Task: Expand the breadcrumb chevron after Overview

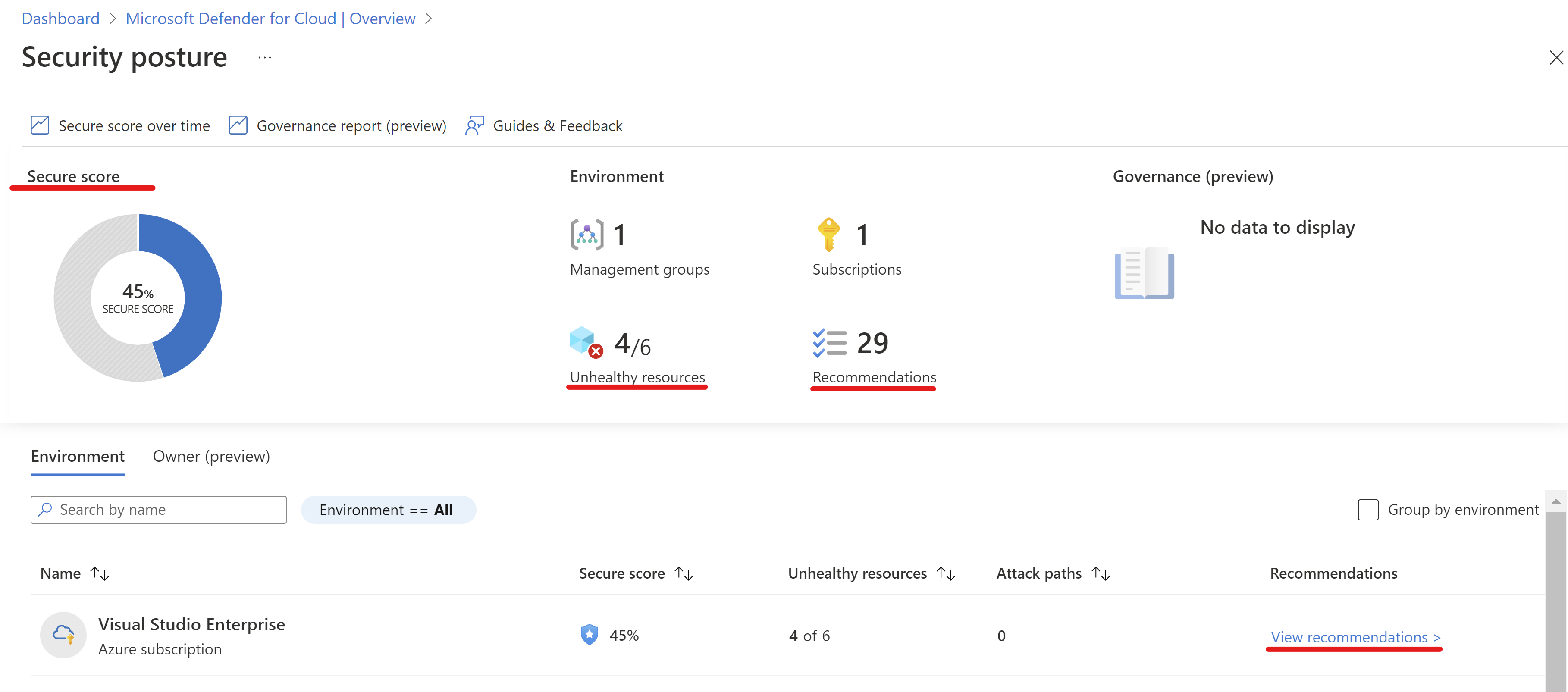Action: 429,18
